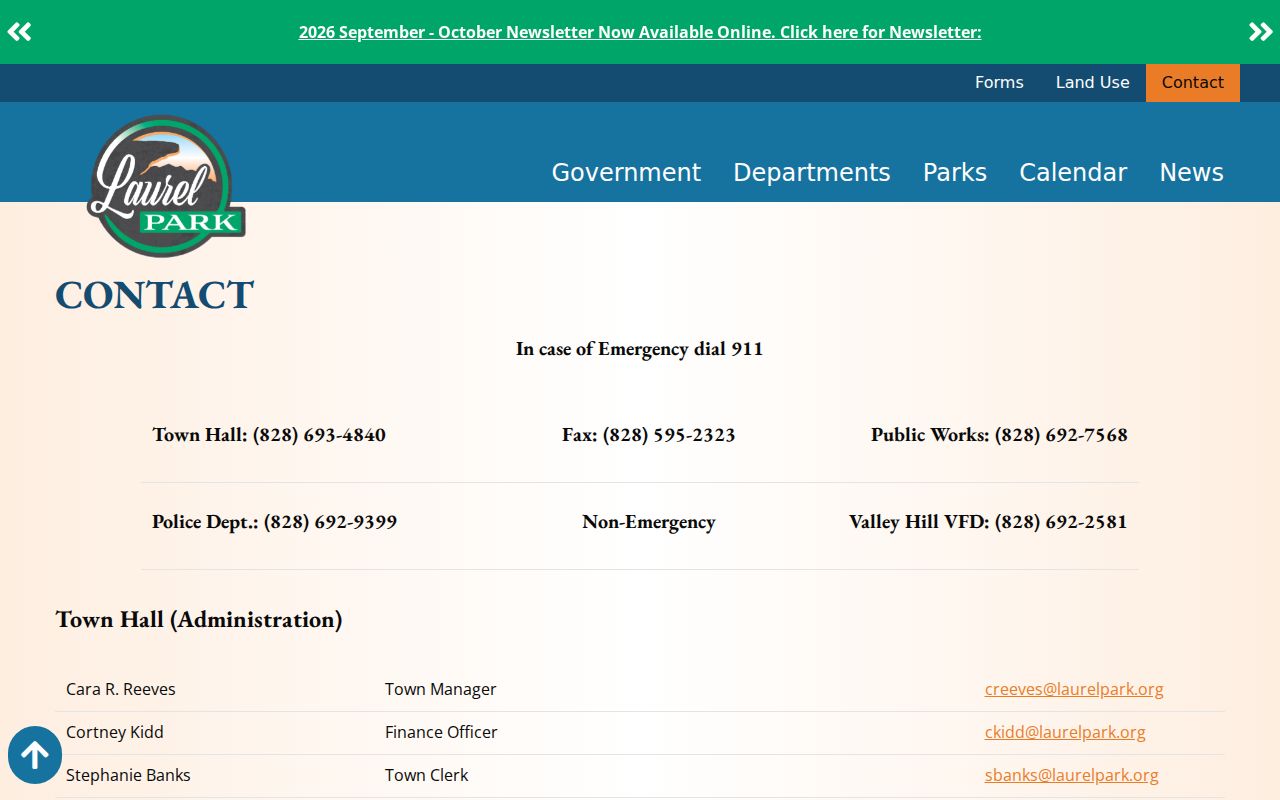
Task: Open the Parks menu
Action: 954,172
